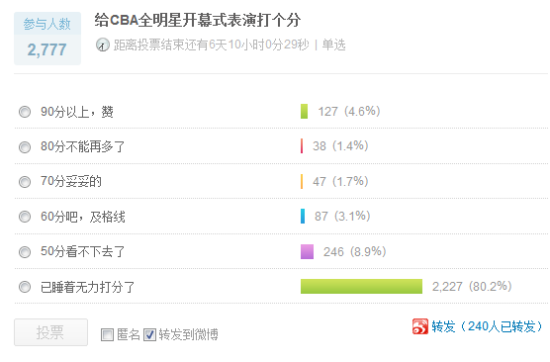The width and height of the screenshot is (550, 362).
Task: Click the purple 8.9% result bar
Action: (x=307, y=252)
